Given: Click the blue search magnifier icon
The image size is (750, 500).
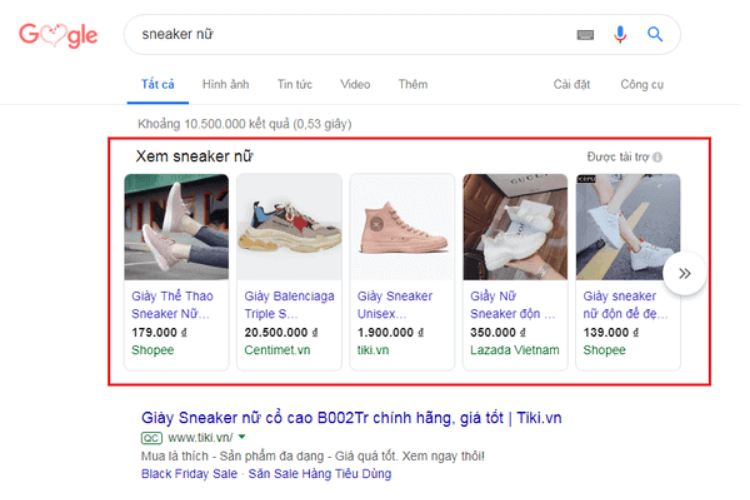Looking at the screenshot, I should 655,34.
